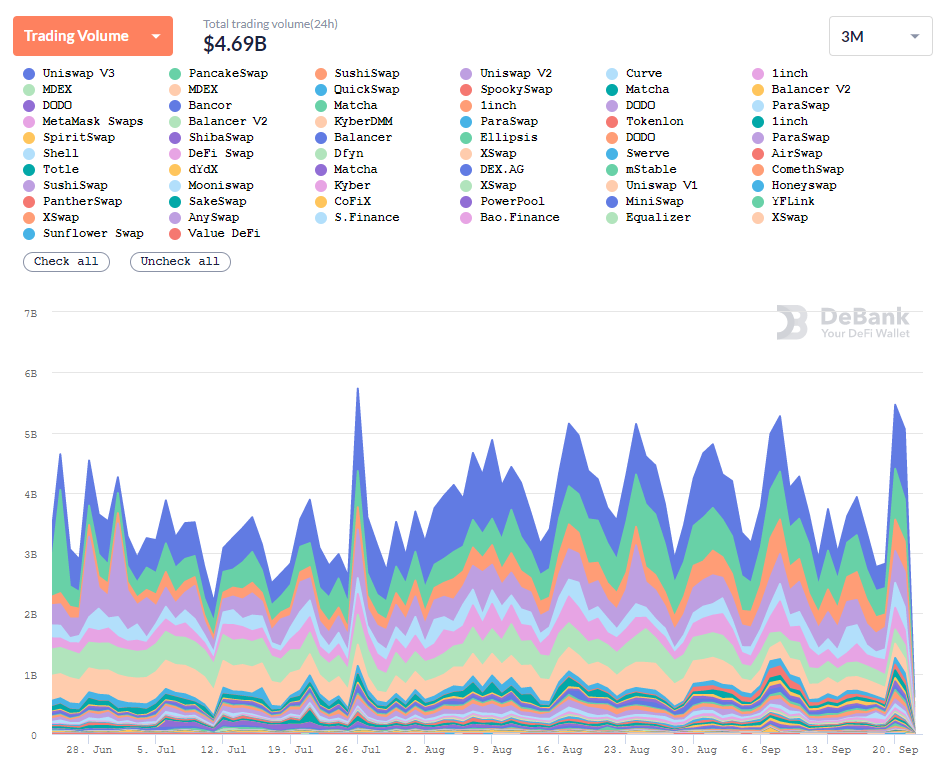Click the green mStable legend dot
948x767 pixels.
[612, 170]
